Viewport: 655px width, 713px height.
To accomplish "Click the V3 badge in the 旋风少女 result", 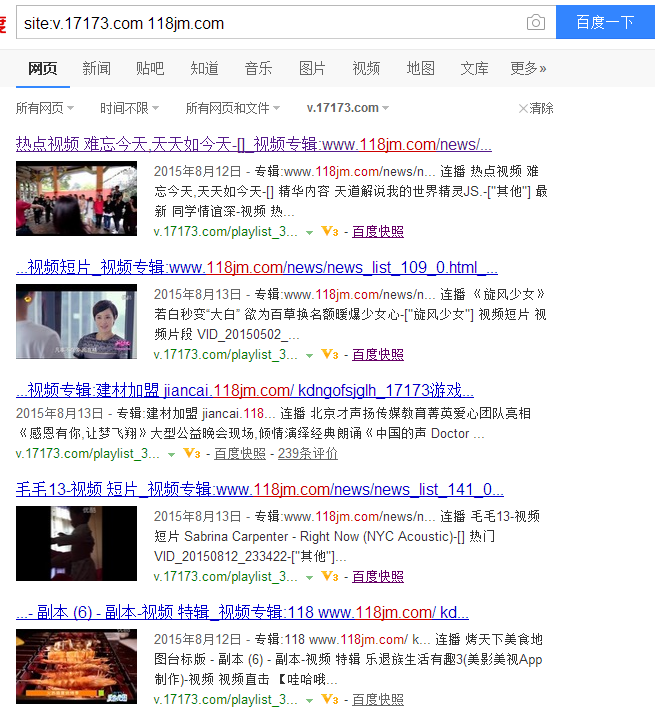I will tap(330, 355).
